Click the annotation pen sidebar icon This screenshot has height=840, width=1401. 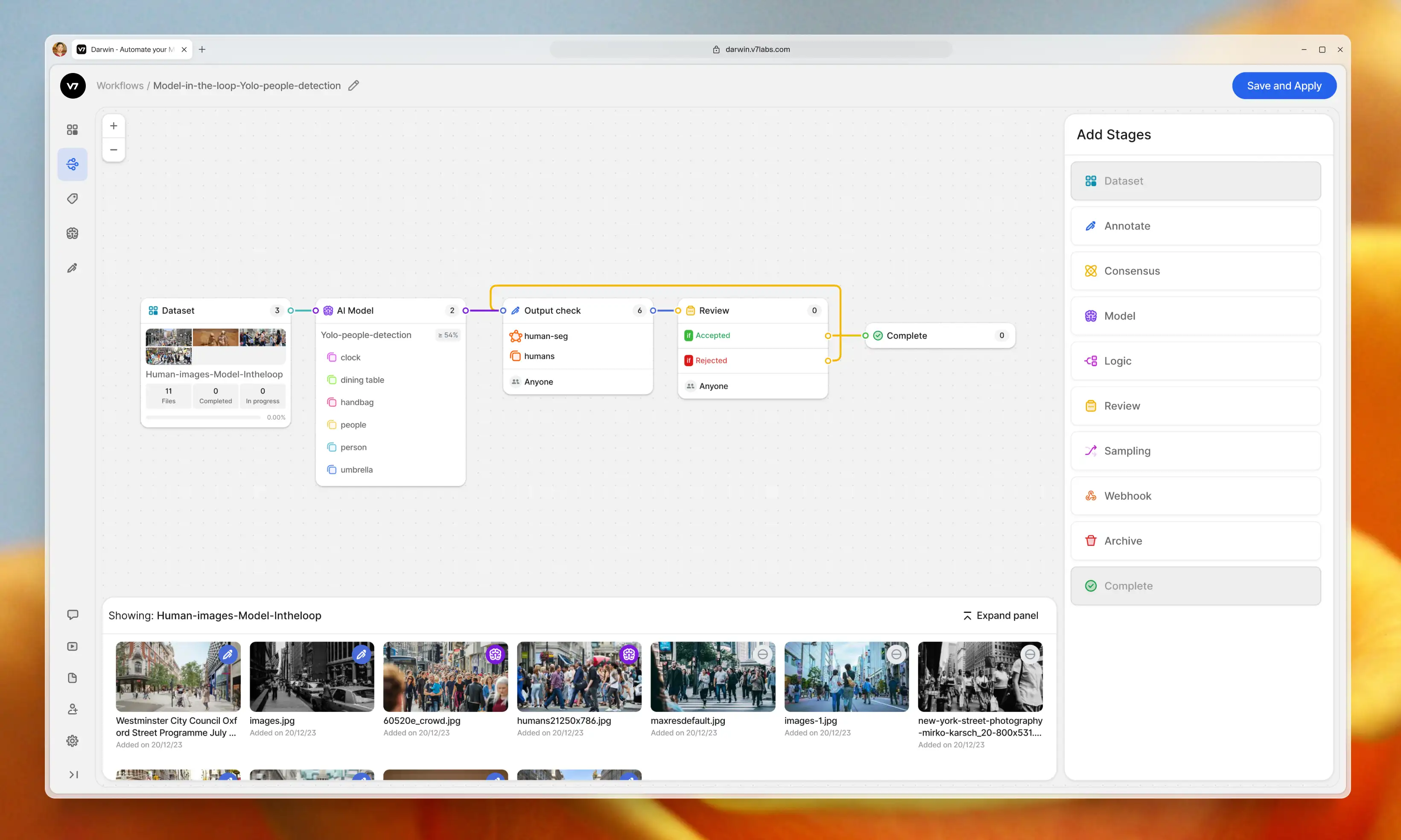[73, 268]
